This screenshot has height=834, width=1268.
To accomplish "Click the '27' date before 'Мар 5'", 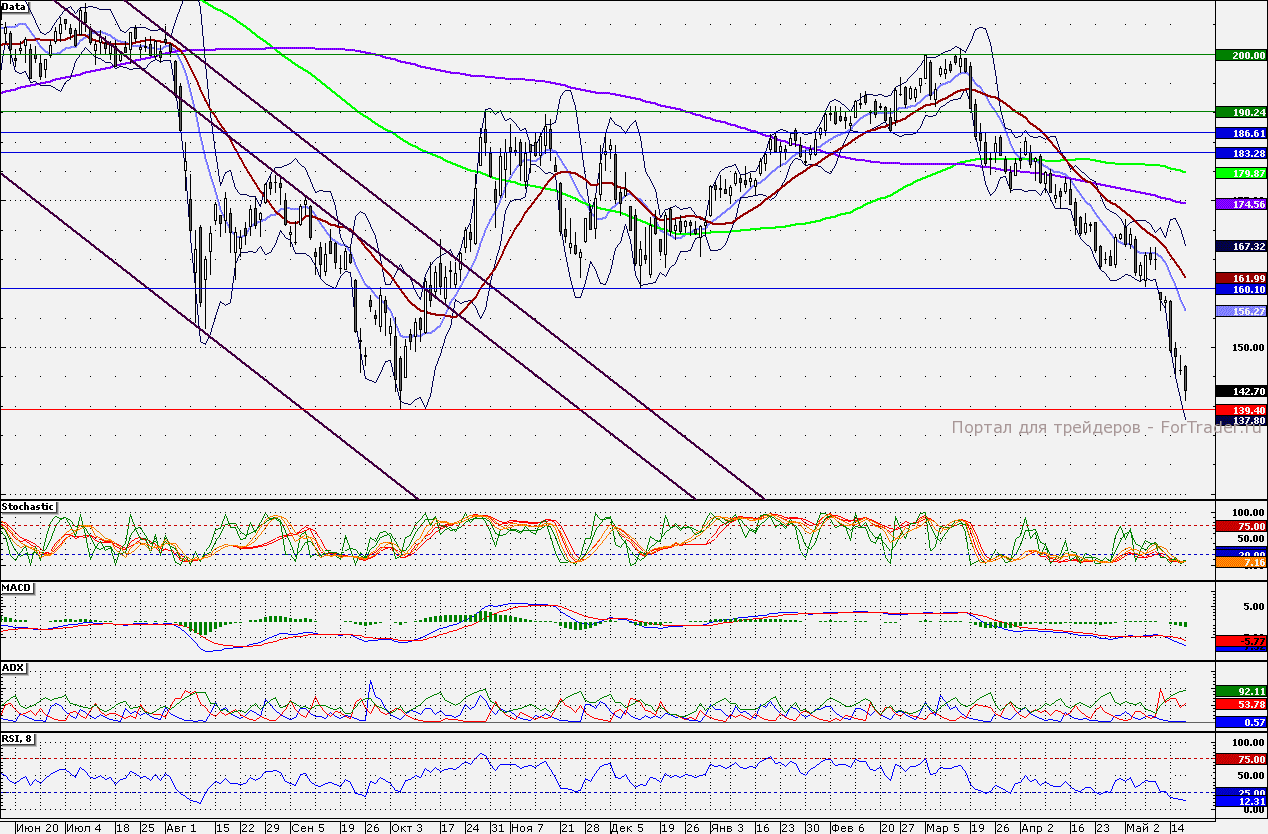I will (907, 828).
